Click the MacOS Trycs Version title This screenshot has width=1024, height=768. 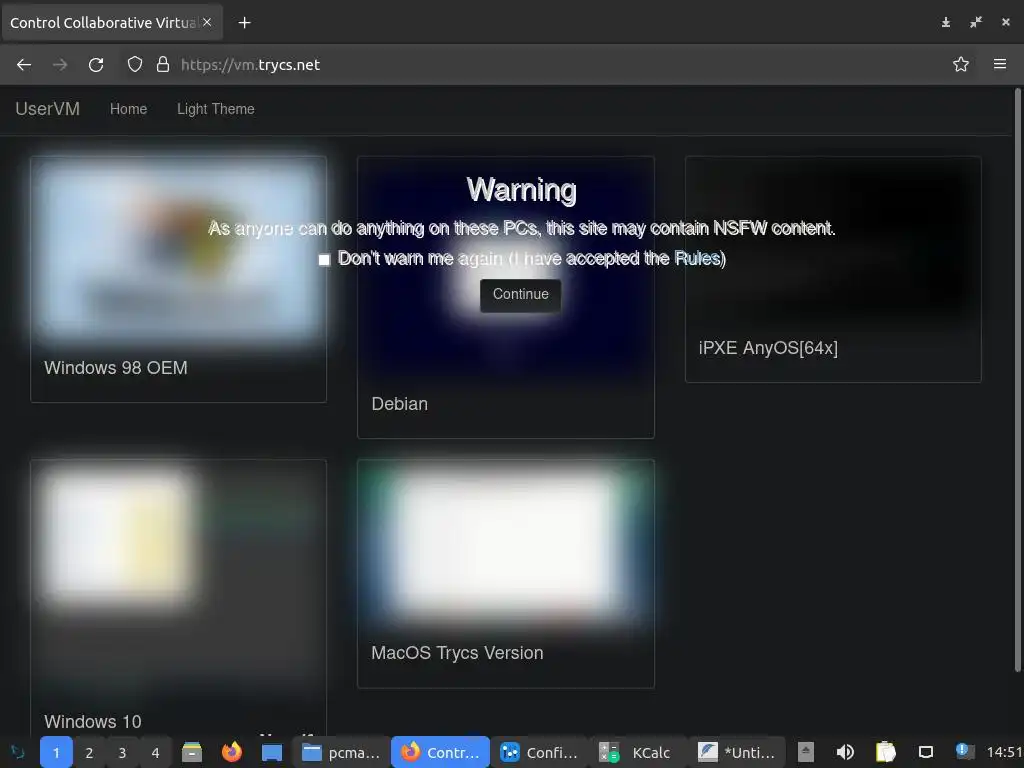click(x=457, y=653)
